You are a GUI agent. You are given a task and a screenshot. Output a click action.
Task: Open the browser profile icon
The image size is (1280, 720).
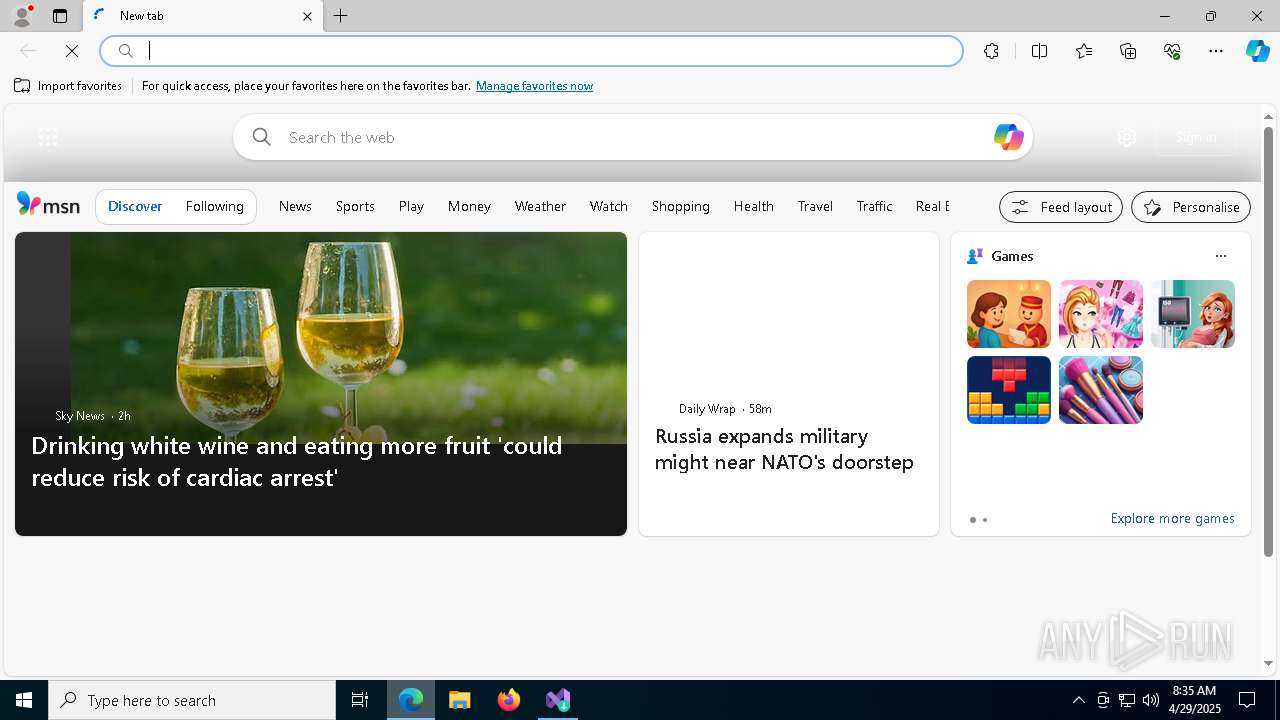coord(22,16)
